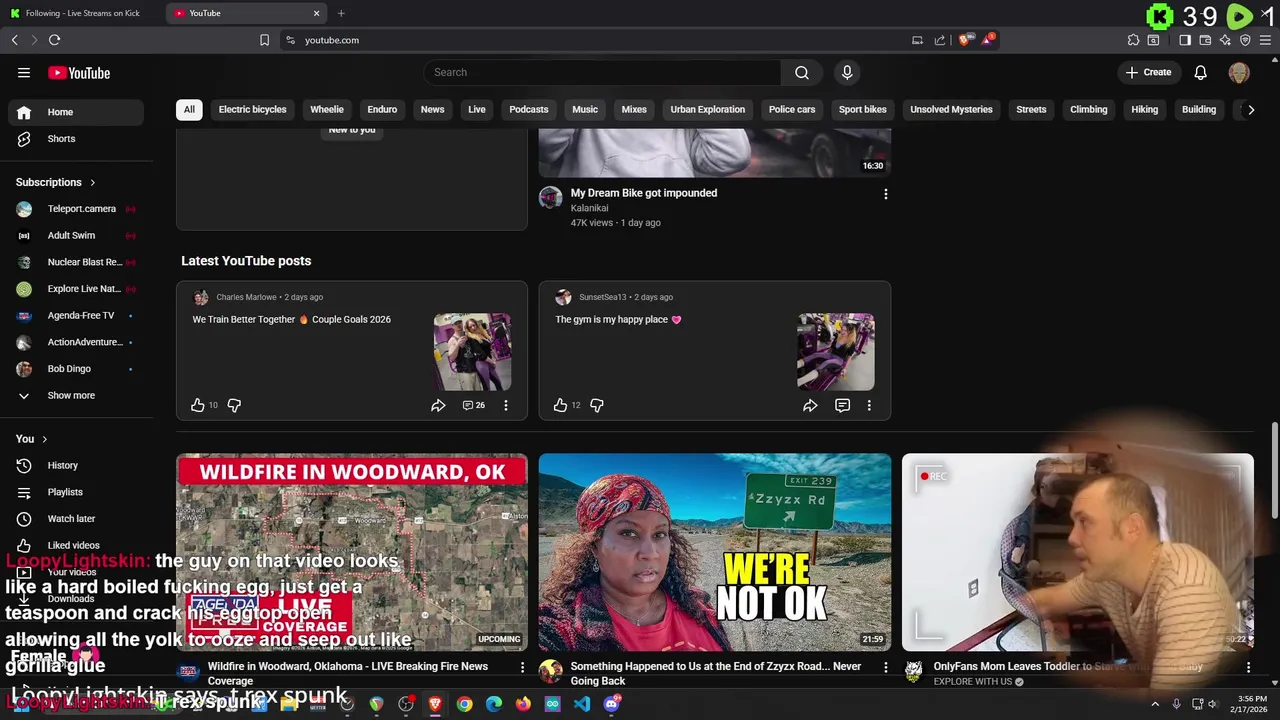Dislike the Charles Marlowe post

pos(234,405)
